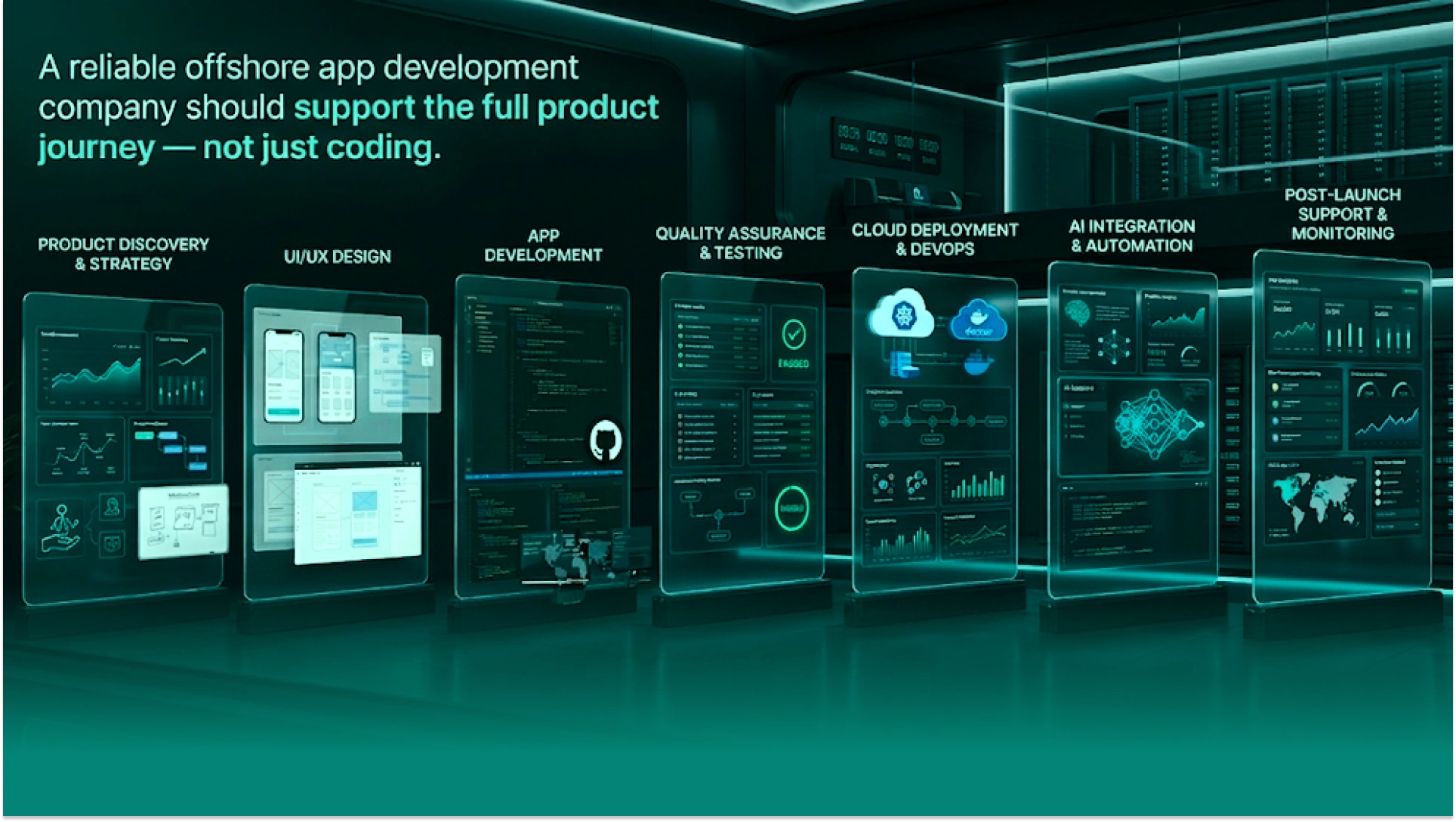The height and width of the screenshot is (822, 1456).
Task: Click the GitHub logo on App Development panel
Action: coord(605,440)
